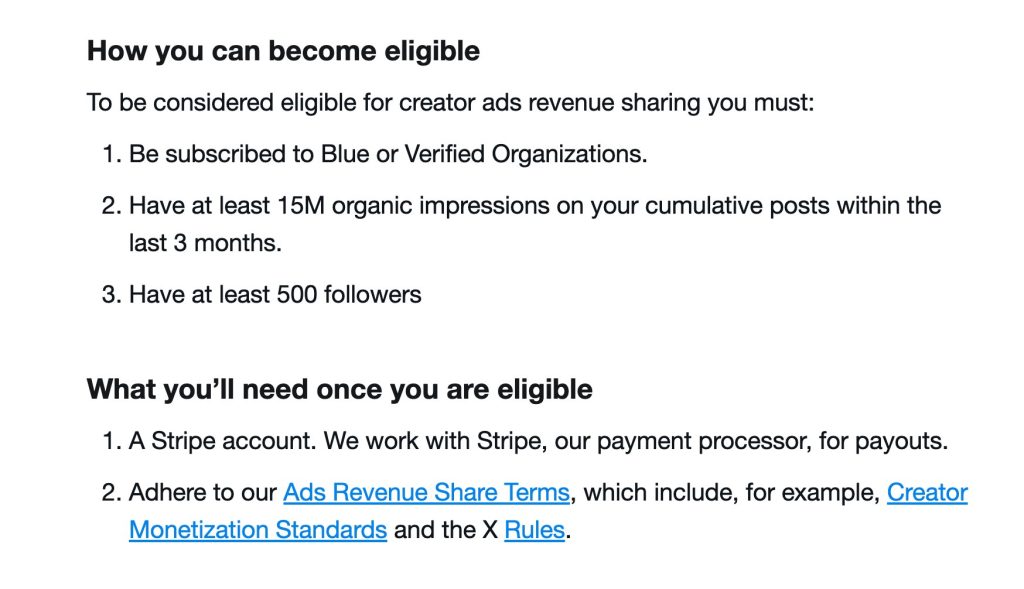This screenshot has width=1024, height=589.
Task: Click the Monetization Standards link text
Action: tap(258, 530)
